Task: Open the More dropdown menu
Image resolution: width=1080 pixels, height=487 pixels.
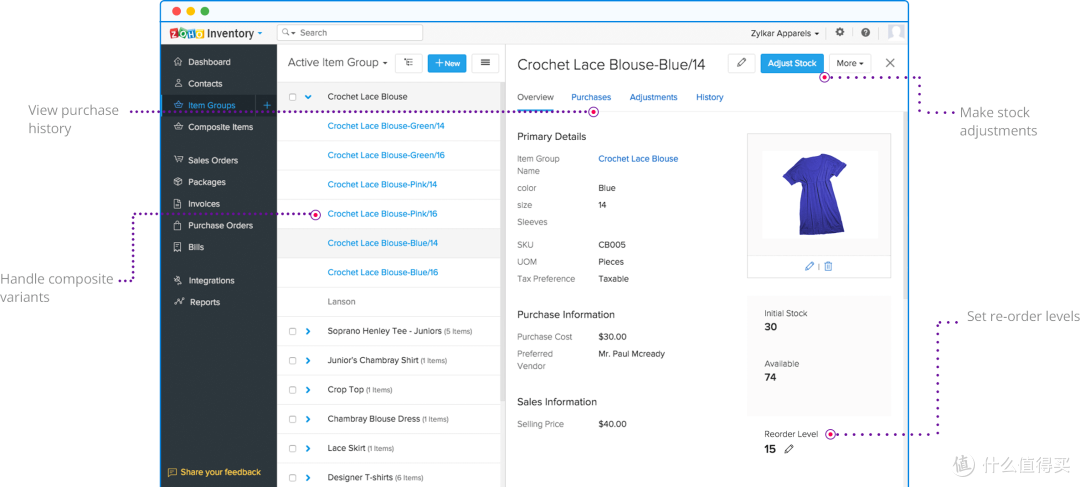Action: 850,63
